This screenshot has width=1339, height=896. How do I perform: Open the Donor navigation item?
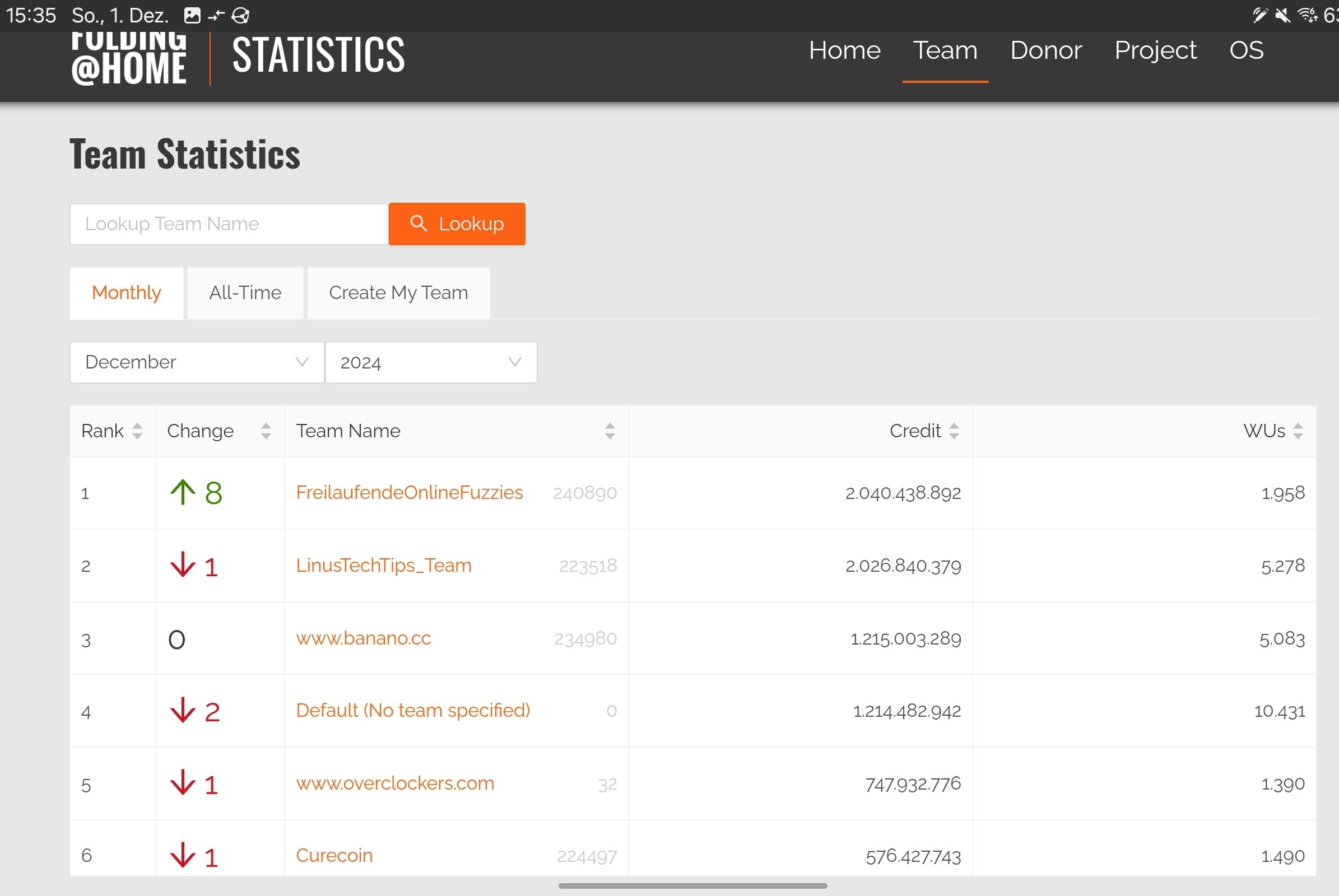coord(1045,50)
